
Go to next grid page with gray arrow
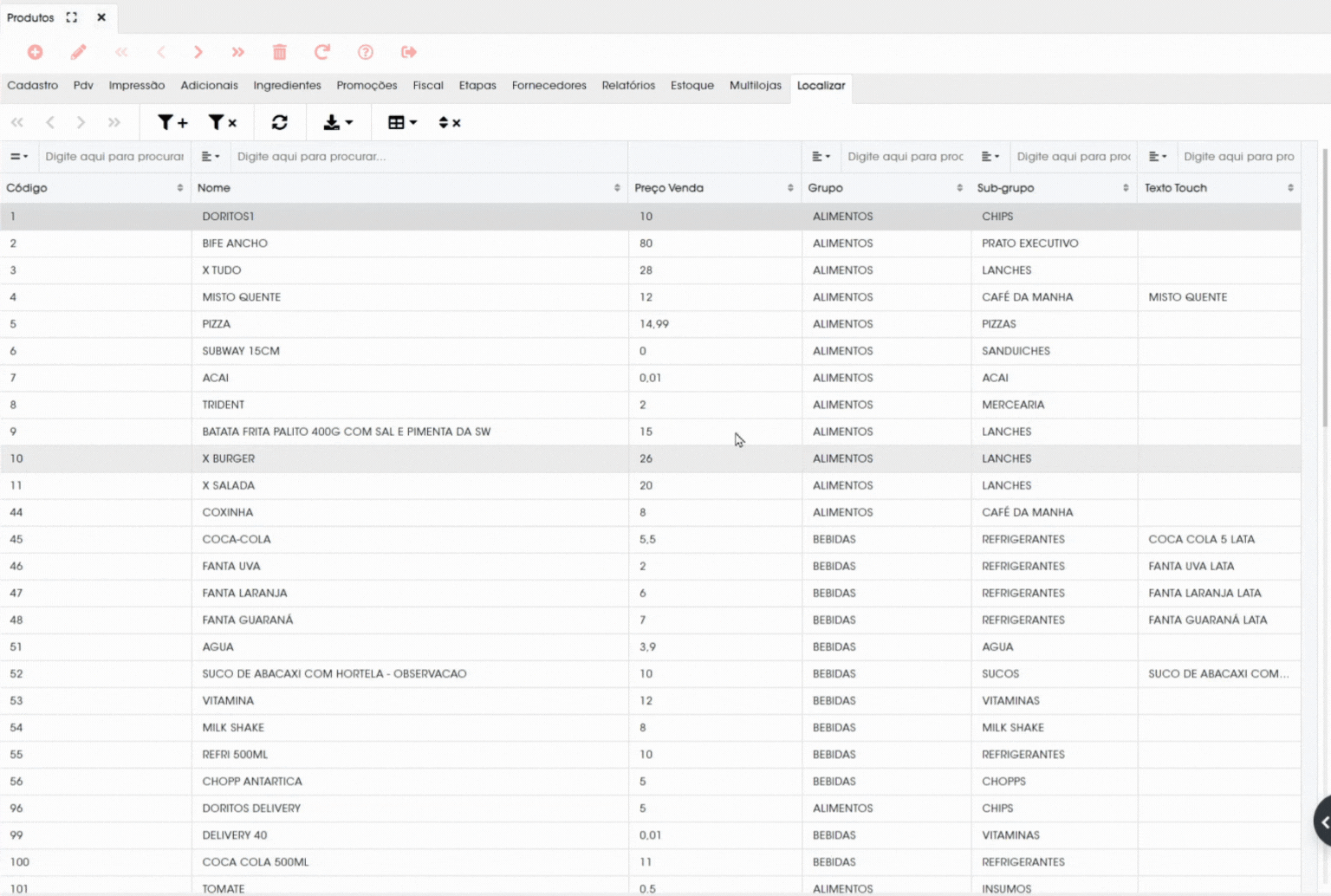pyautogui.click(x=81, y=122)
